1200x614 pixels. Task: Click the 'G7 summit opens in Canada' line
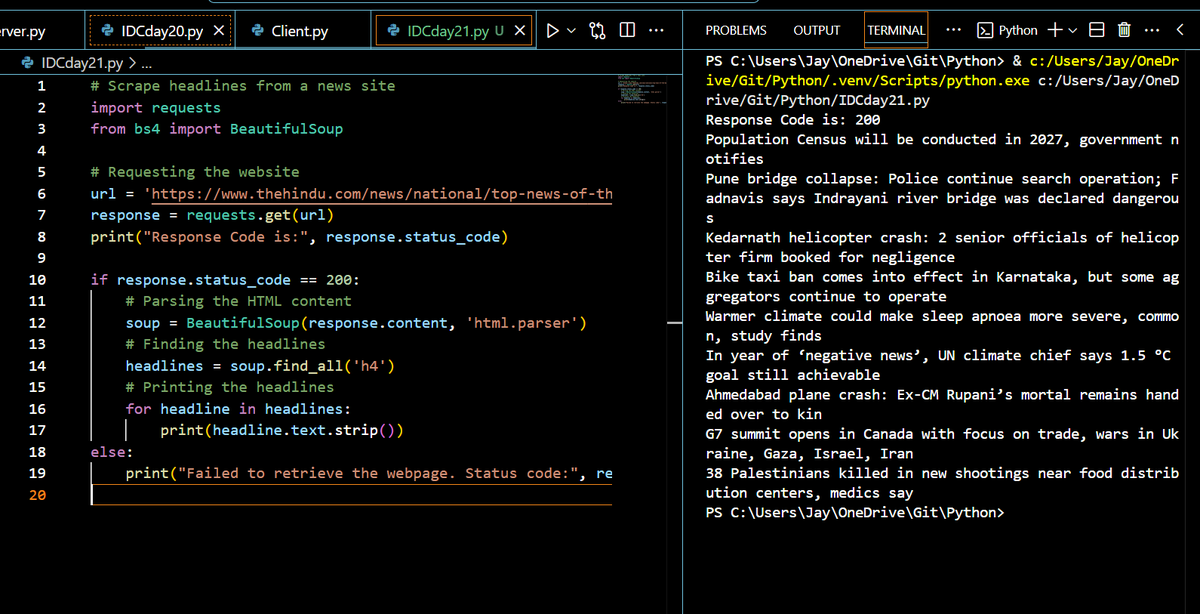[x=942, y=444]
